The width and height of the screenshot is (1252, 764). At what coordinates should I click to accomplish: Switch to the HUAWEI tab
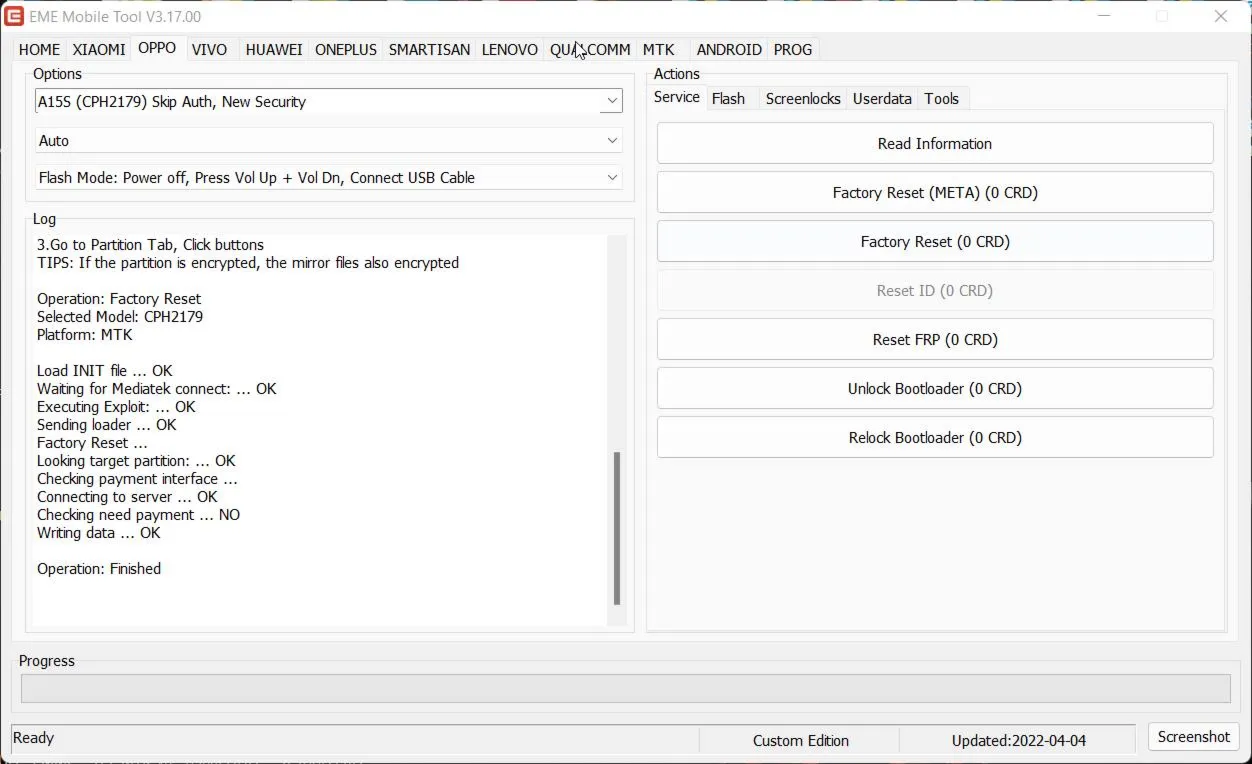pos(274,49)
